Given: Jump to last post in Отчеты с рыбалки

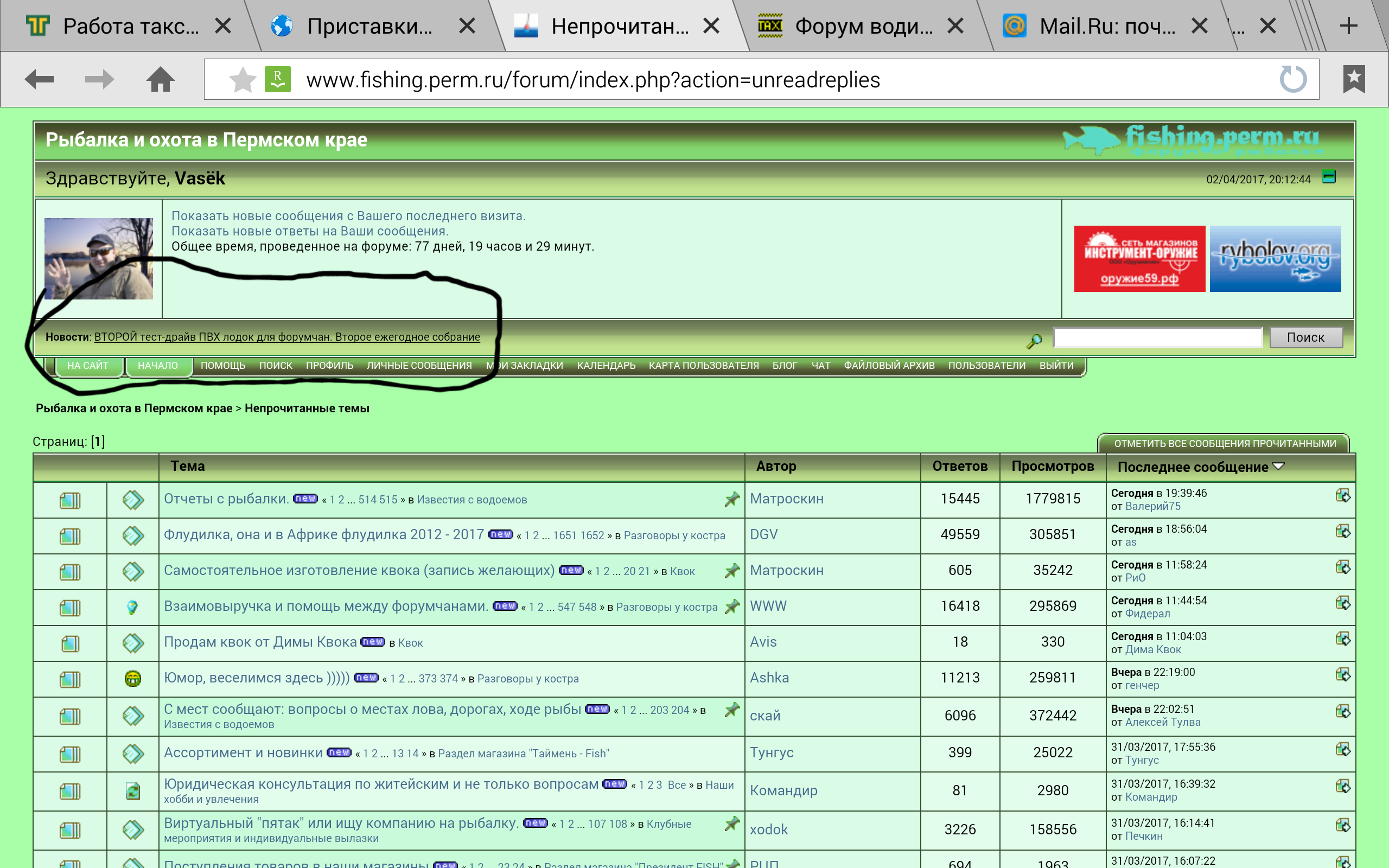Looking at the screenshot, I should click(1342, 495).
